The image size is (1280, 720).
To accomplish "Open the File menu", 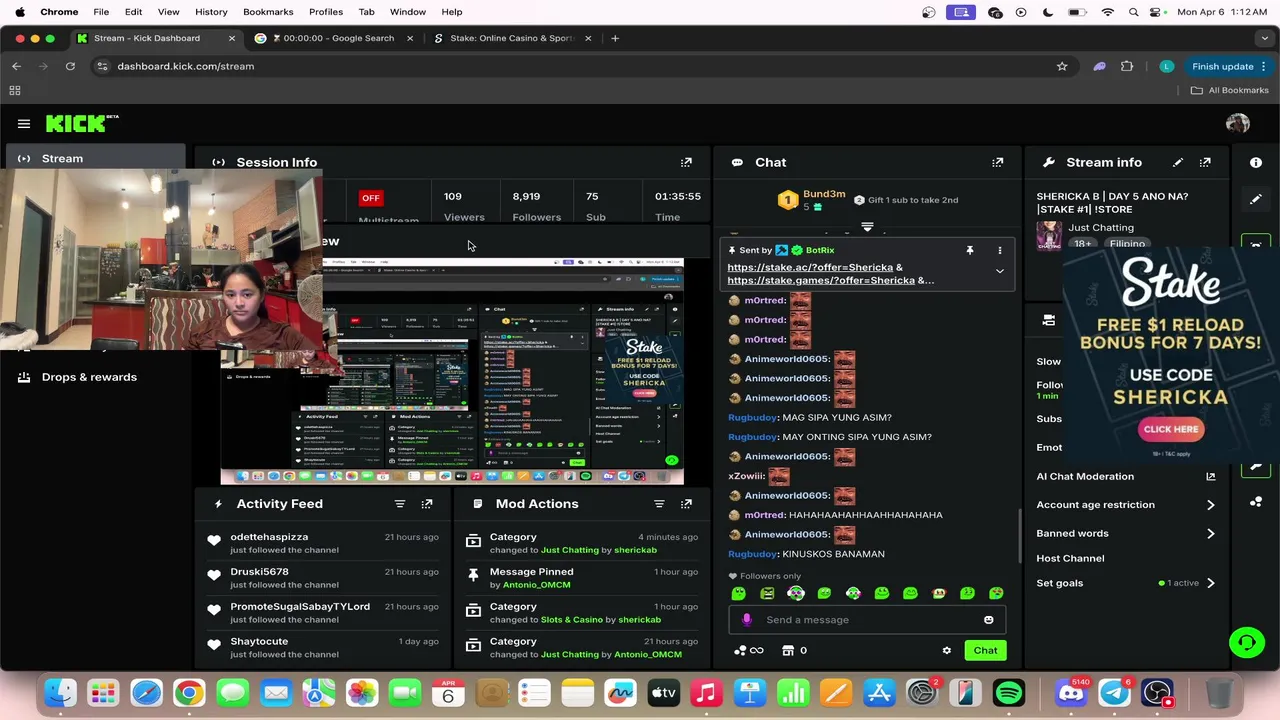I will tap(101, 12).
